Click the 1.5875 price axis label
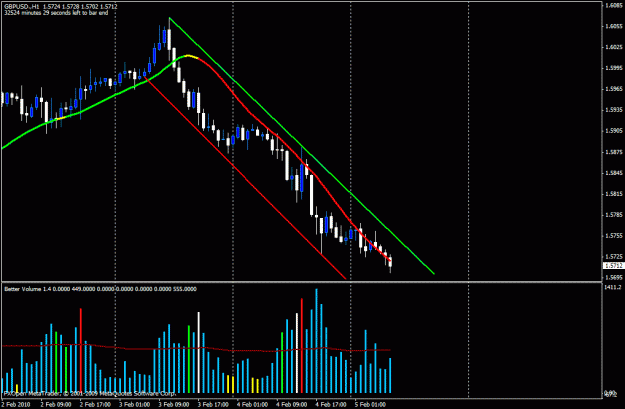 tap(614, 152)
